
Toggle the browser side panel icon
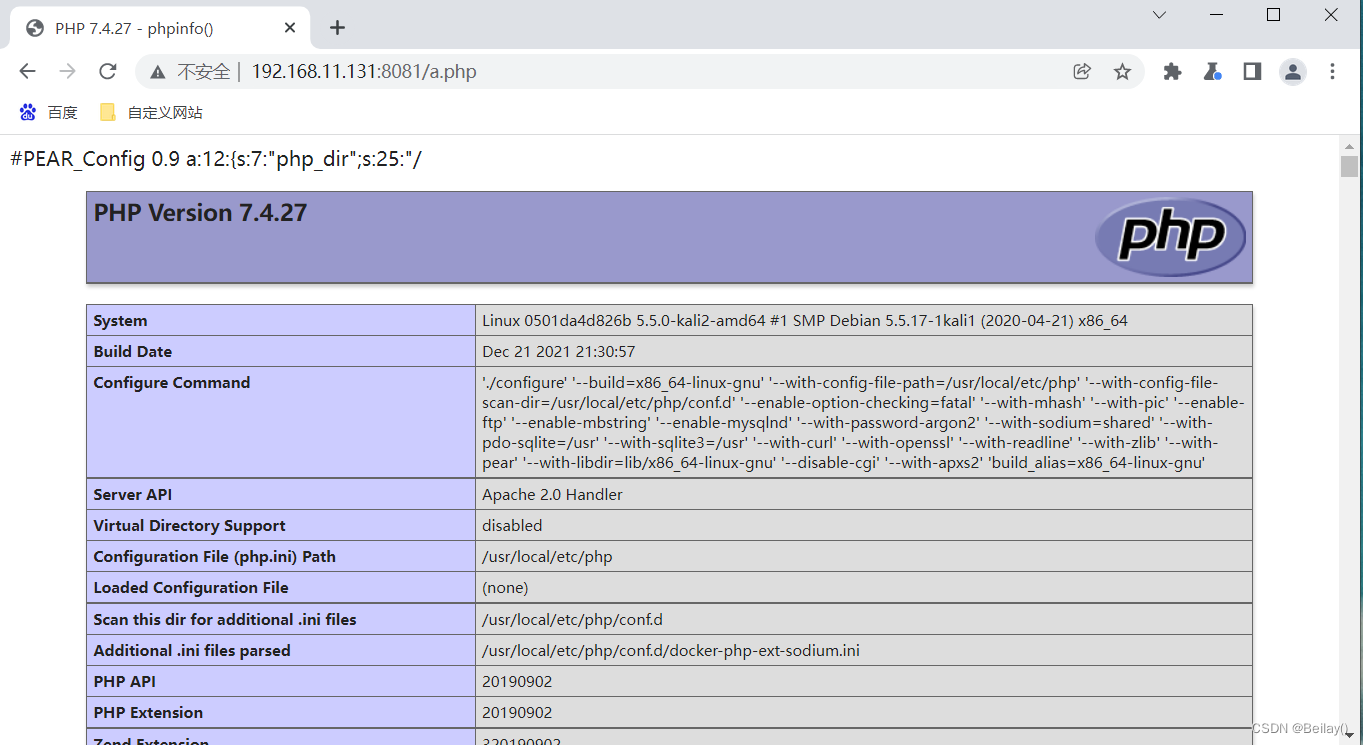[1252, 71]
